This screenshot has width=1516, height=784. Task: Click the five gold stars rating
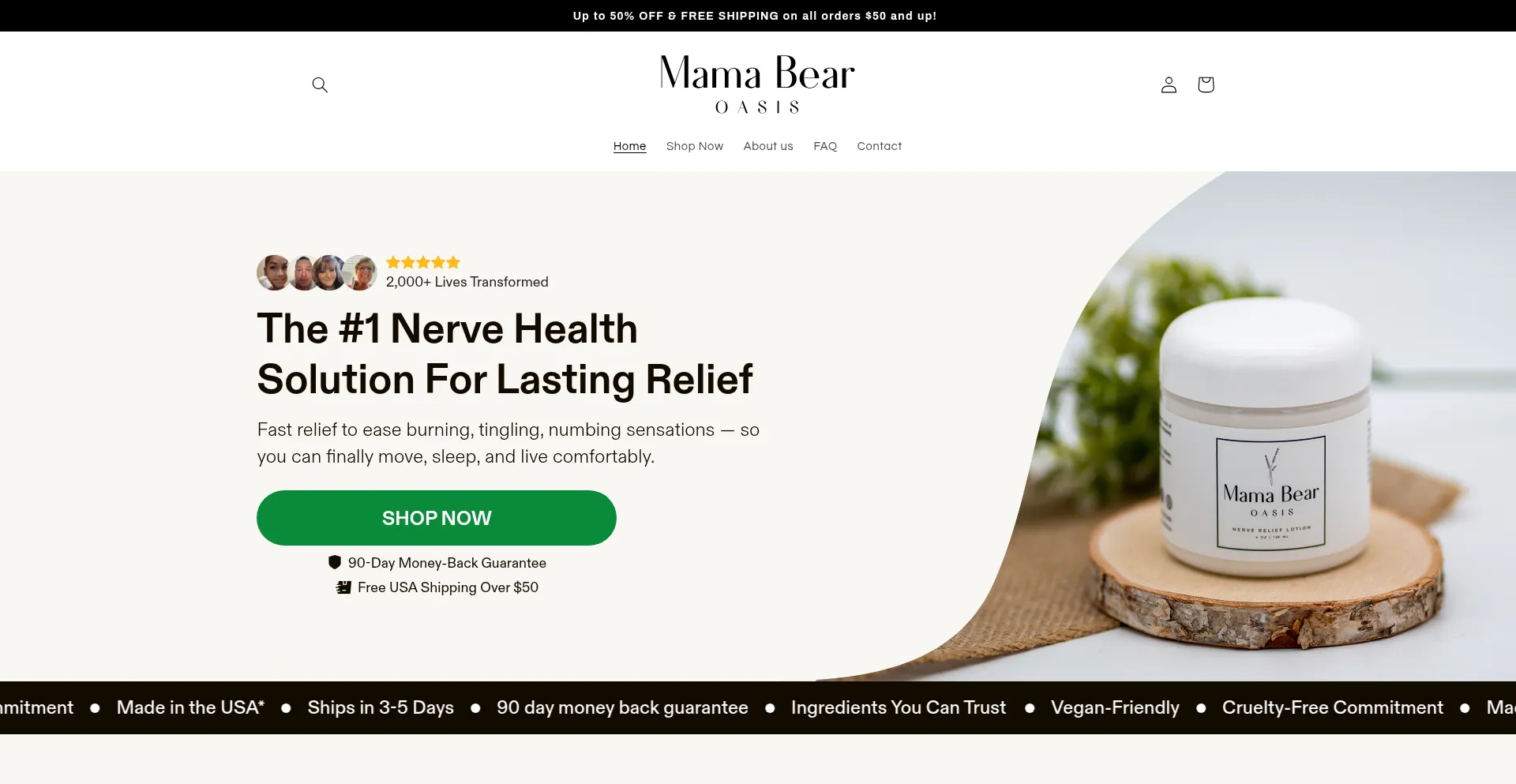coord(423,262)
